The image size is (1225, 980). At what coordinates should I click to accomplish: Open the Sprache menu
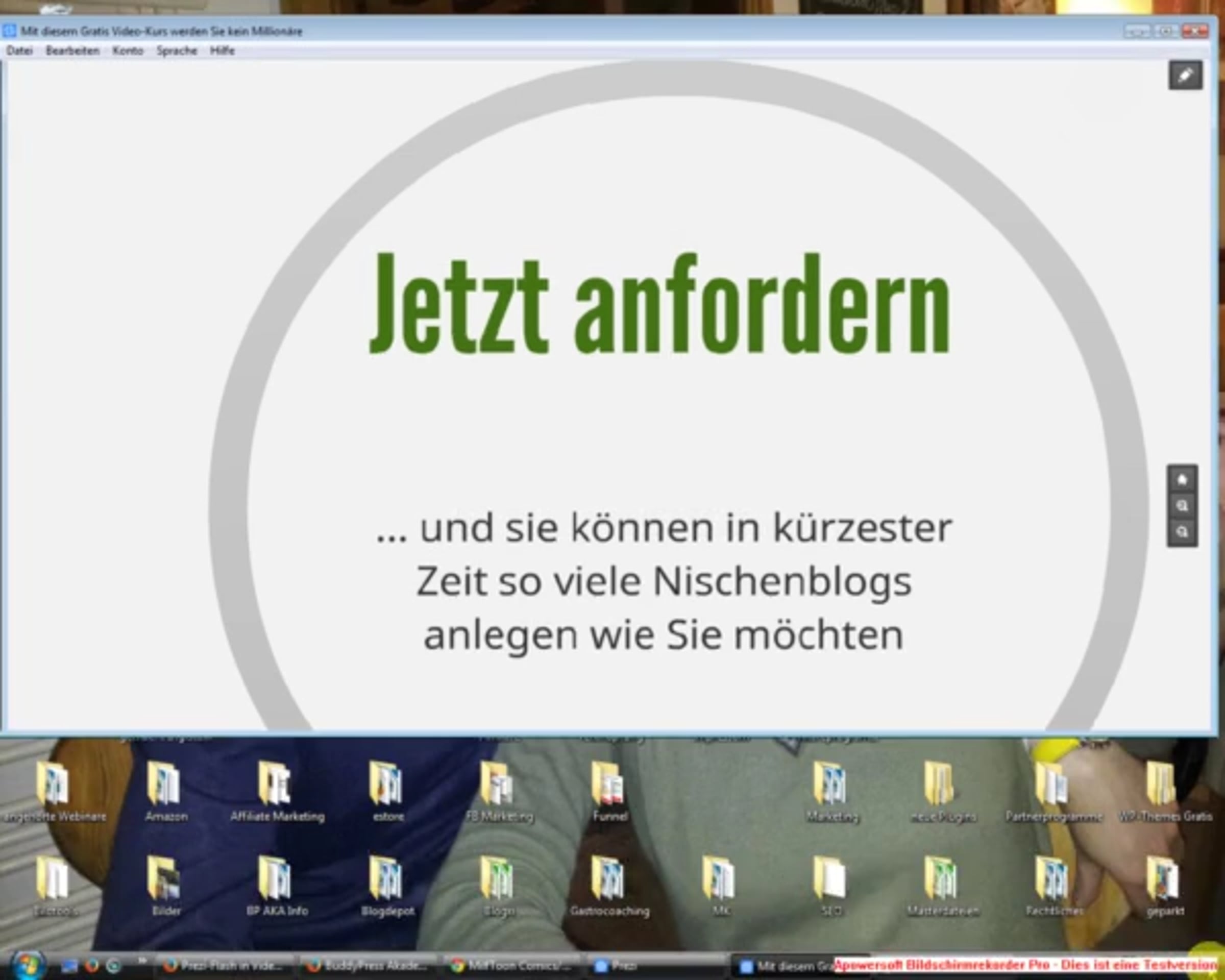[x=177, y=51]
